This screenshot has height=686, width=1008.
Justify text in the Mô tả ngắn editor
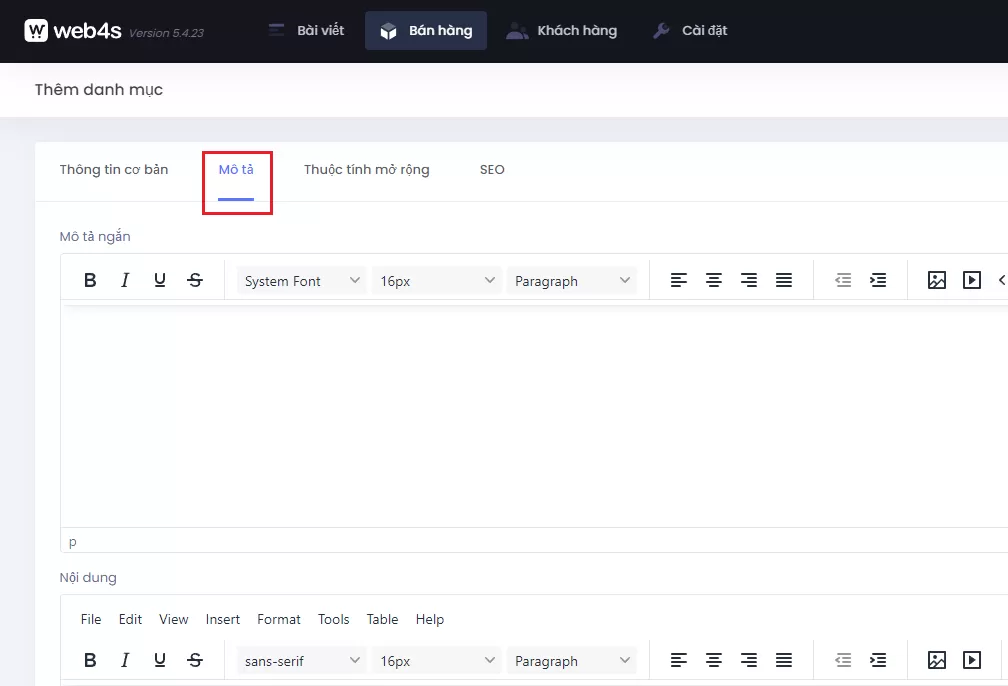coord(784,281)
